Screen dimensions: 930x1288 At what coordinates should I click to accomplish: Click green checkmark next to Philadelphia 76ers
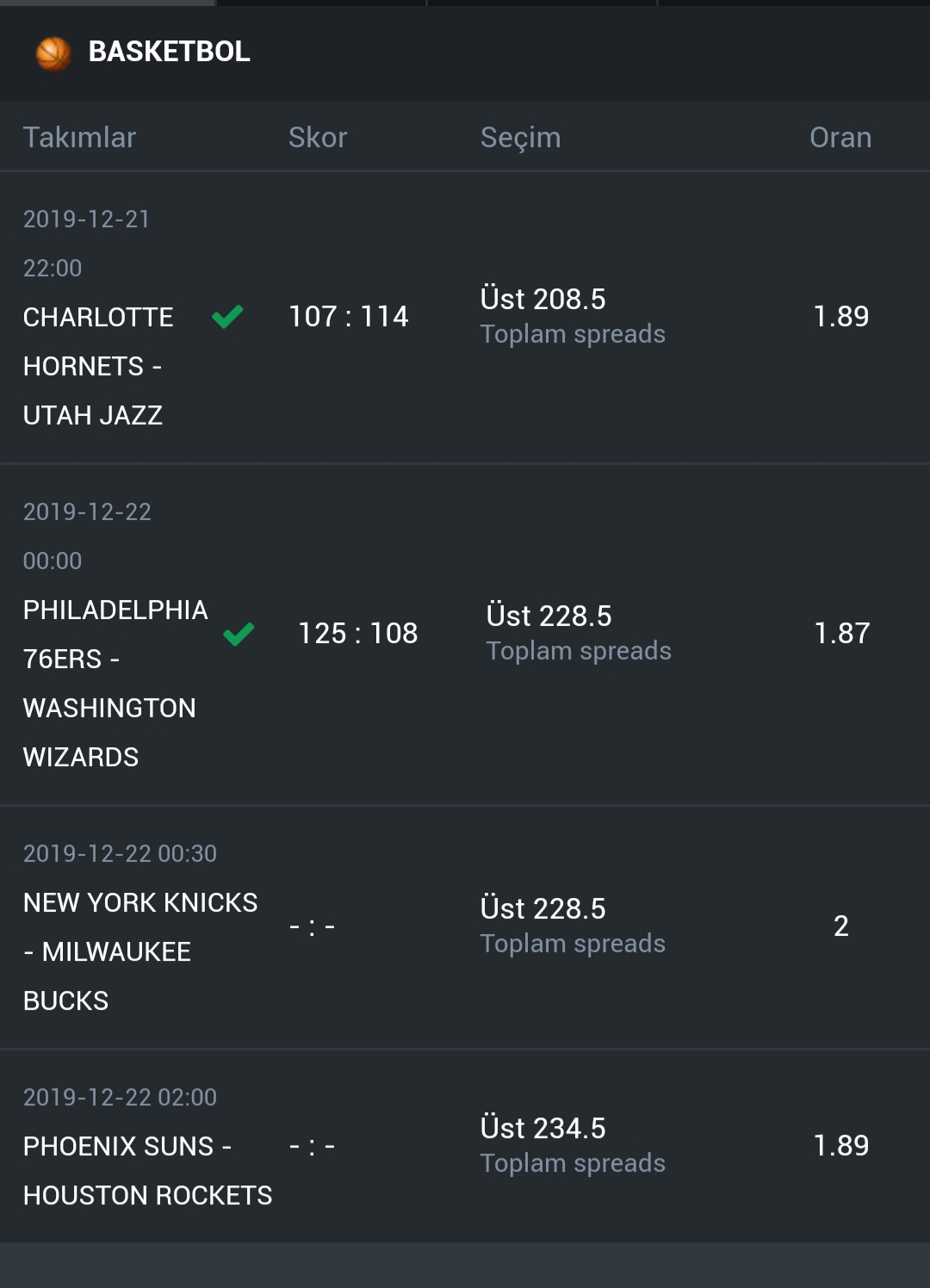tap(239, 634)
